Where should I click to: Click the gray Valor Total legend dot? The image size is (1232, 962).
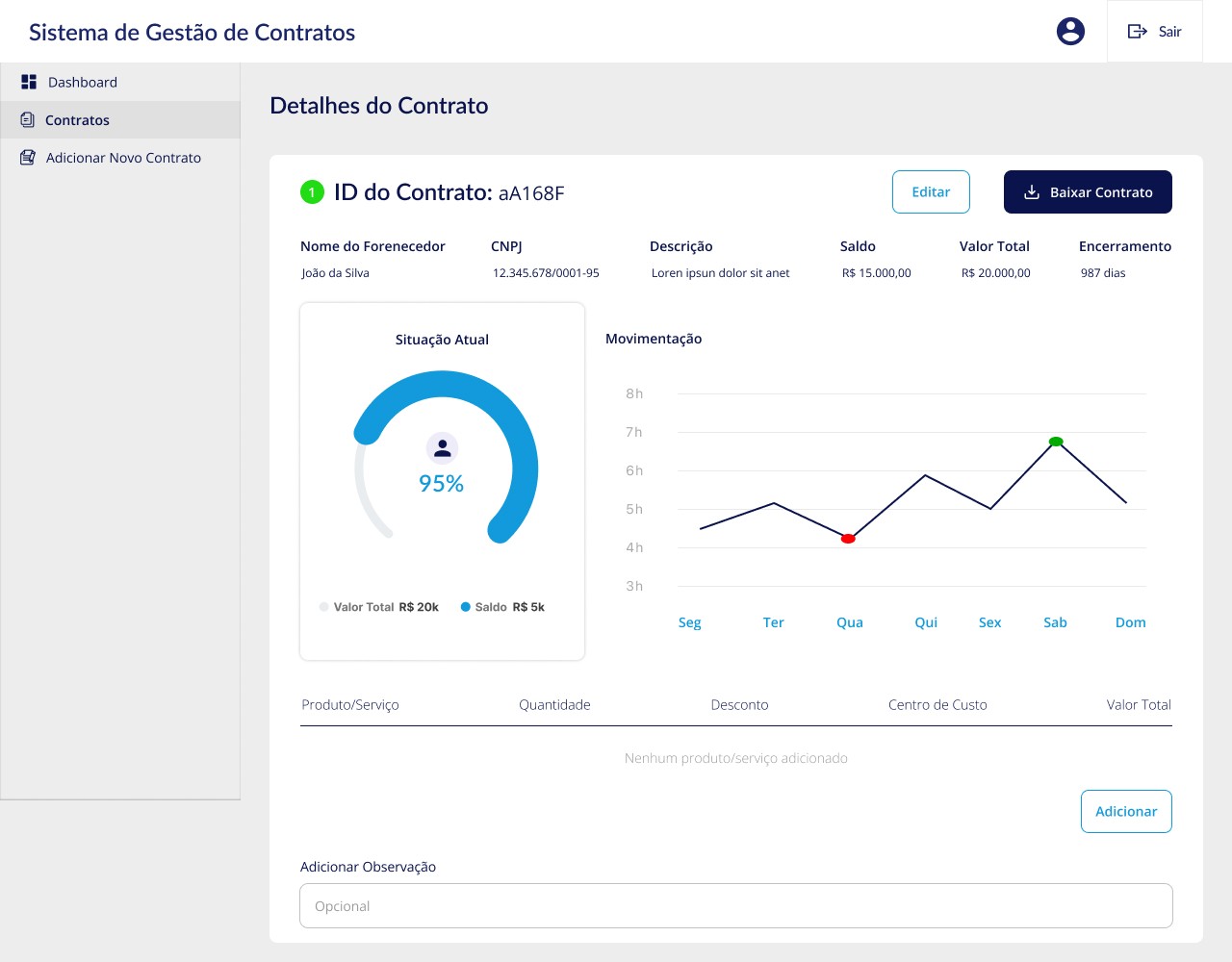pyautogui.click(x=323, y=607)
